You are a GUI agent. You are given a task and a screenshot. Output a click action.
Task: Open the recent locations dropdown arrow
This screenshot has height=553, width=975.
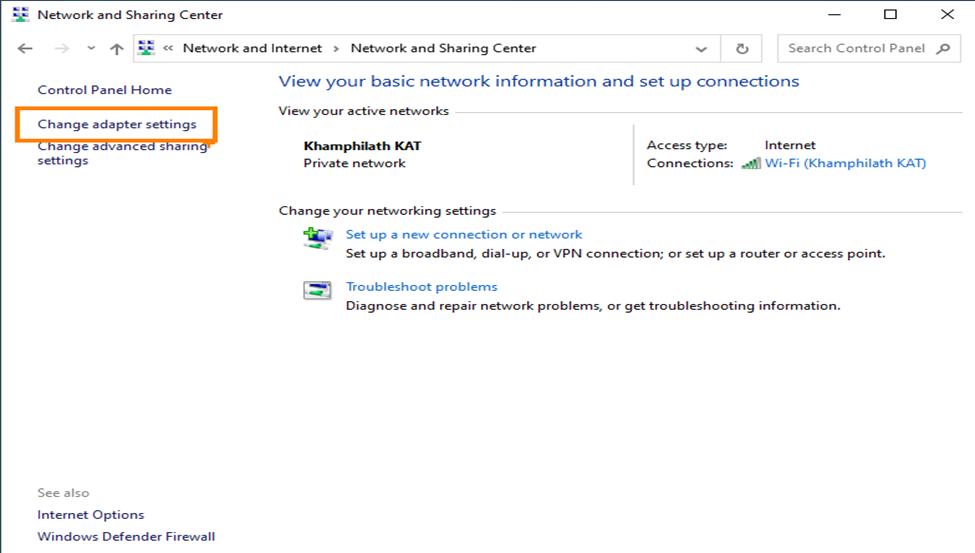[91, 48]
